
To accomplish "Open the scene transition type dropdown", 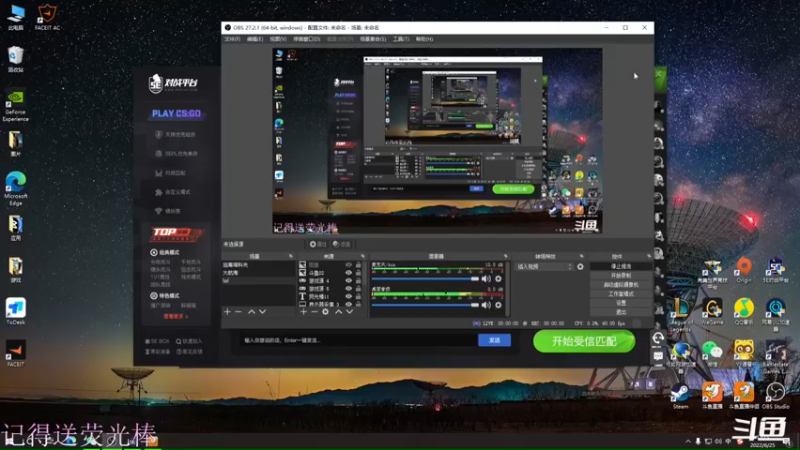I will (x=544, y=266).
